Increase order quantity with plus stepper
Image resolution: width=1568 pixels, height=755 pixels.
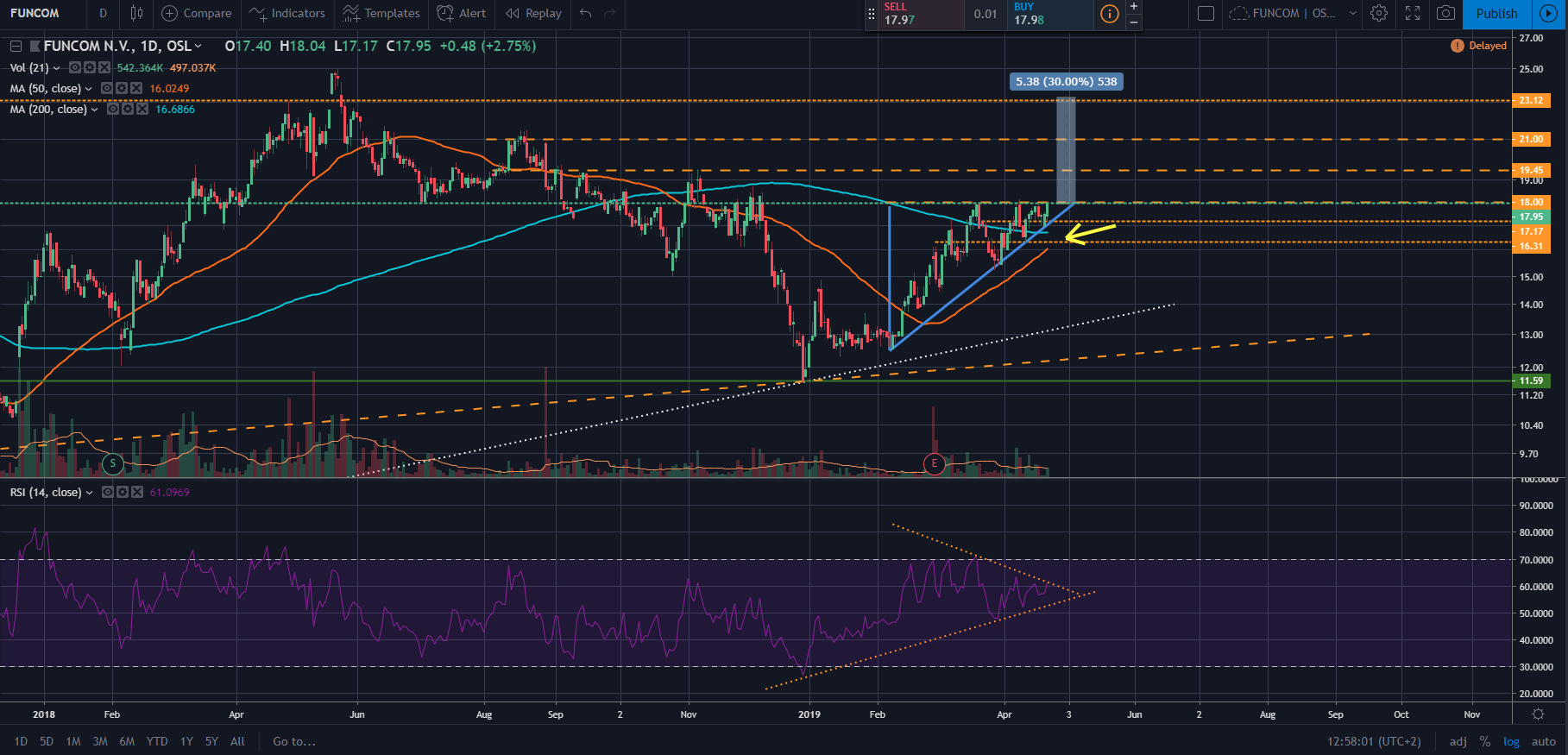coord(1134,6)
